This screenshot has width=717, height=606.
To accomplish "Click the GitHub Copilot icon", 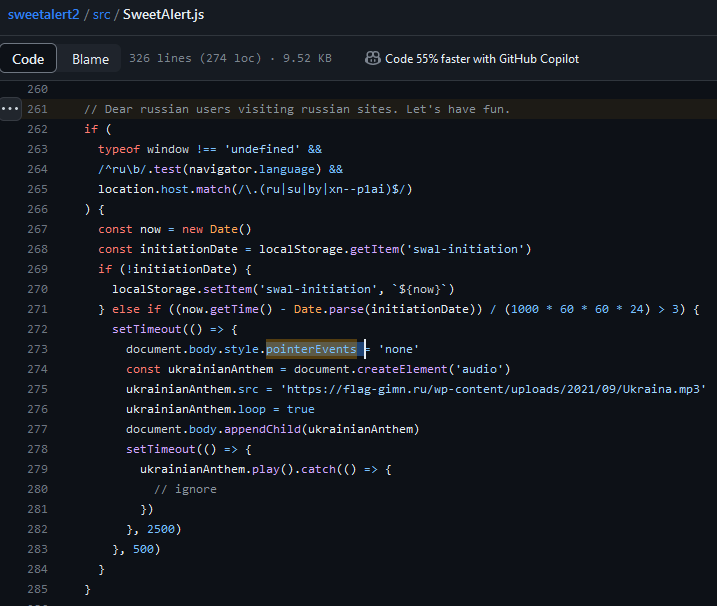I will 373,58.
